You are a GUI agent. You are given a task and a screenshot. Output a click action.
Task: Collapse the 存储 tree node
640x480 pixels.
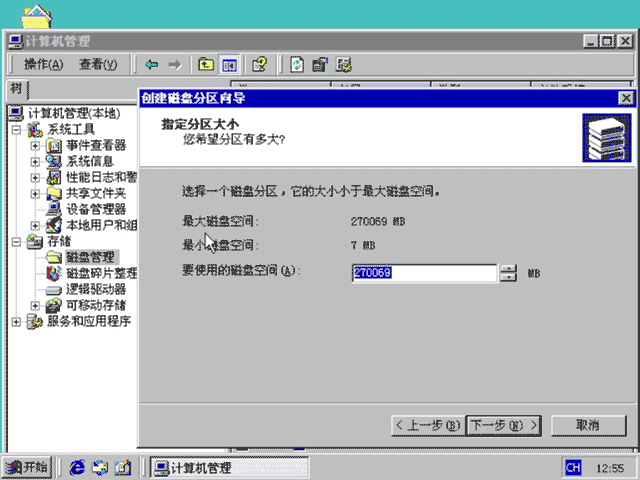pyautogui.click(x=16, y=242)
